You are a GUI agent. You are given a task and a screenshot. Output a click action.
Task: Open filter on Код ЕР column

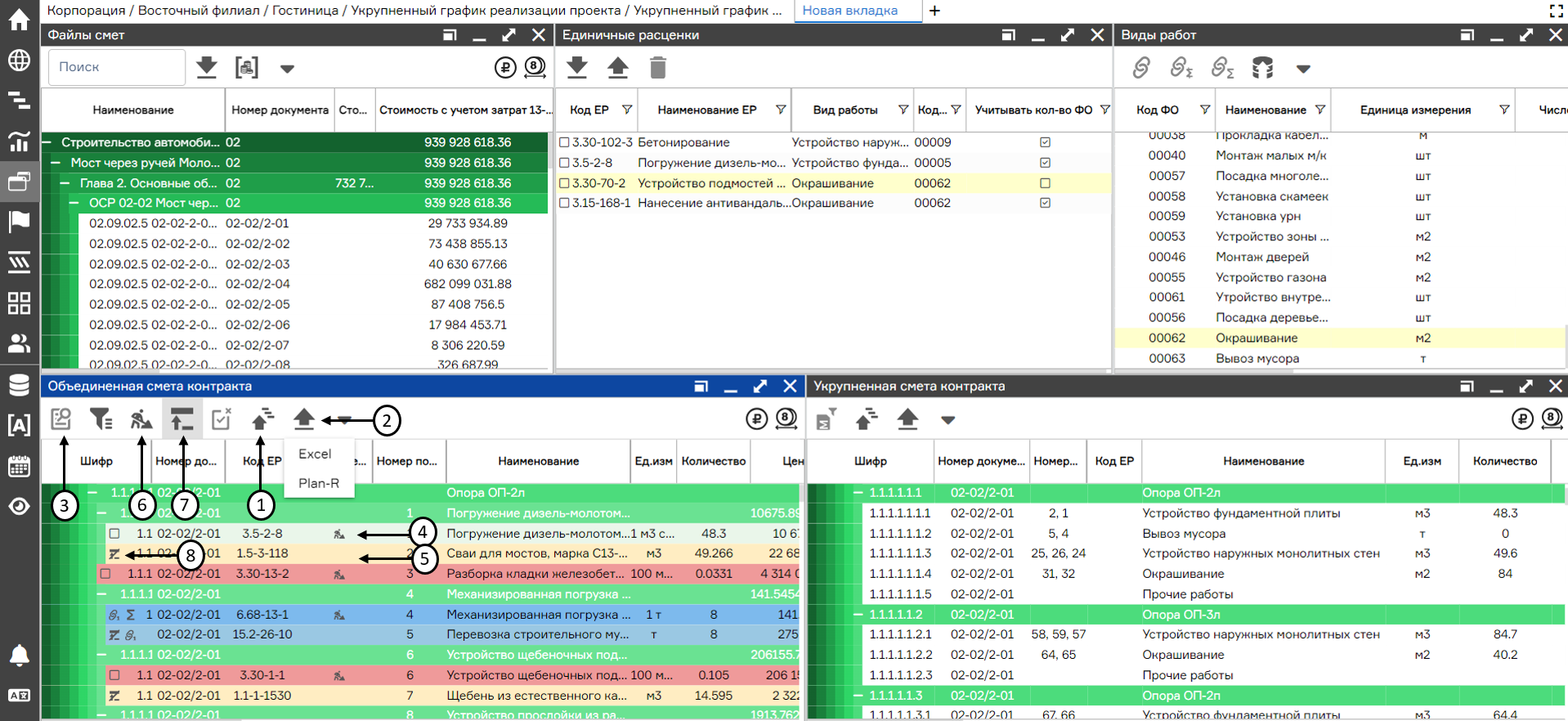click(x=627, y=110)
